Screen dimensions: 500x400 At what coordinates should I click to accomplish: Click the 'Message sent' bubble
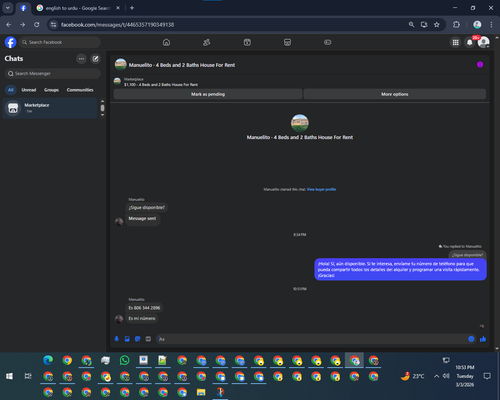coord(142,219)
